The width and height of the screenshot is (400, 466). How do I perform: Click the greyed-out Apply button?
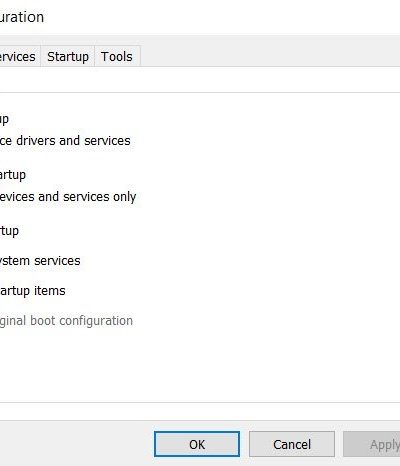[x=372, y=444]
